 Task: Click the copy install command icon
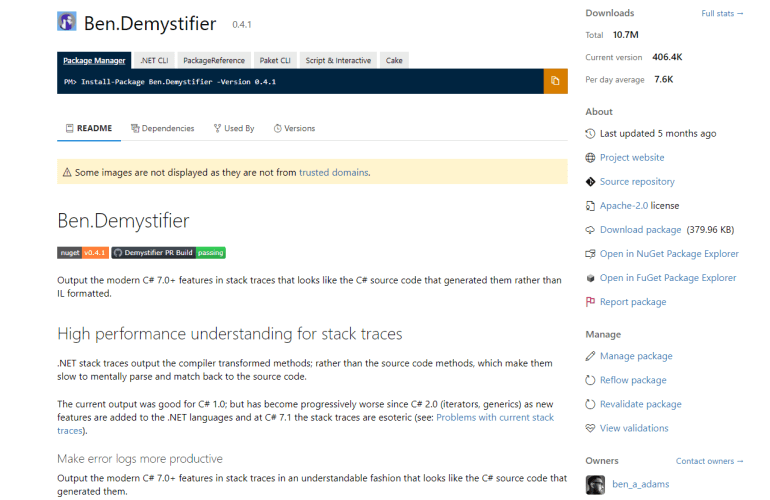point(555,81)
